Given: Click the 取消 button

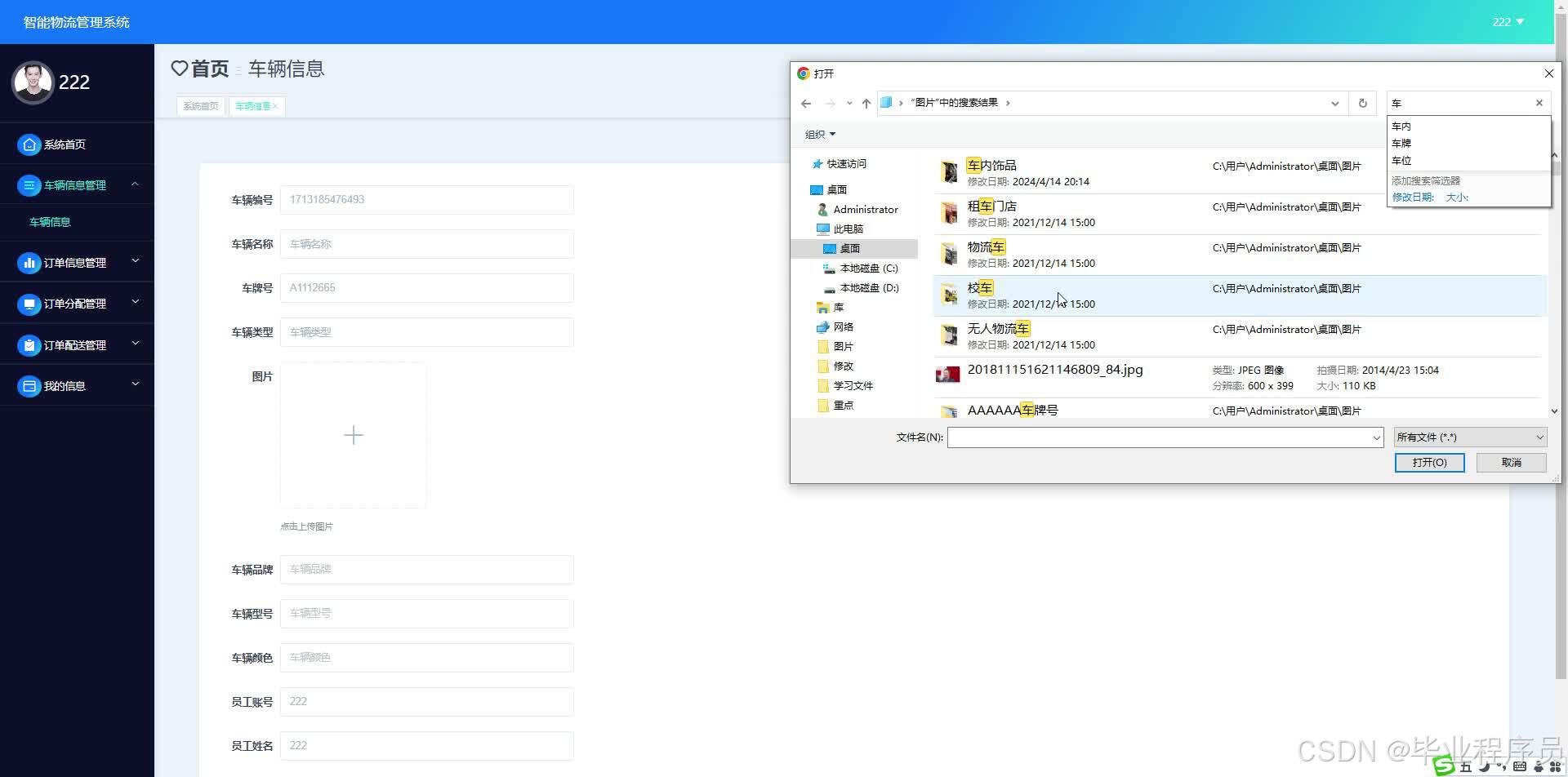Looking at the screenshot, I should (1511, 463).
